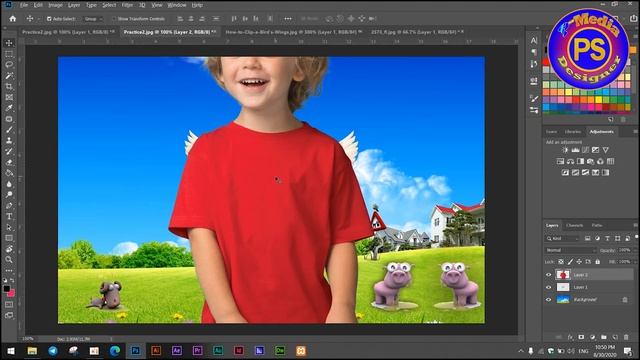640x360 pixels.
Task: Select the Frame tool
Action: coord(9,97)
